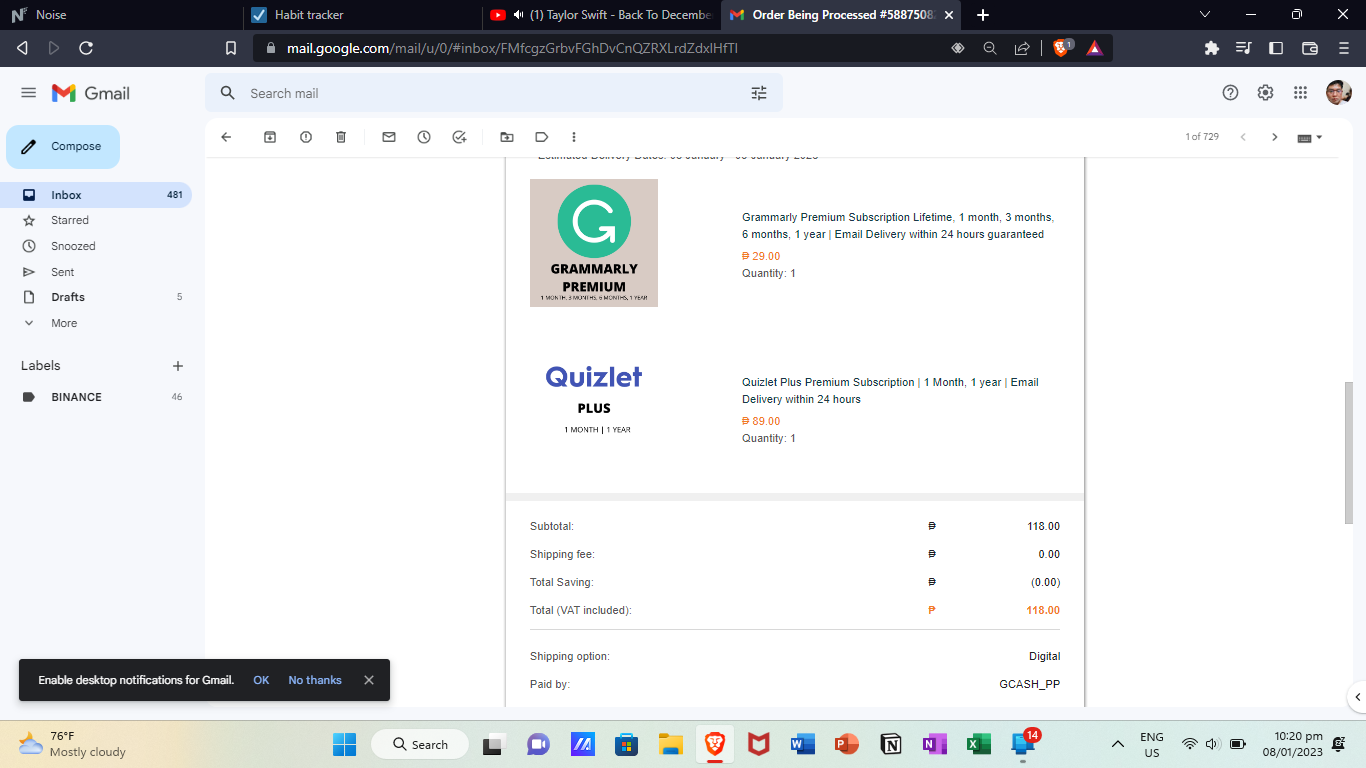Share this page from the address bar

click(1022, 48)
